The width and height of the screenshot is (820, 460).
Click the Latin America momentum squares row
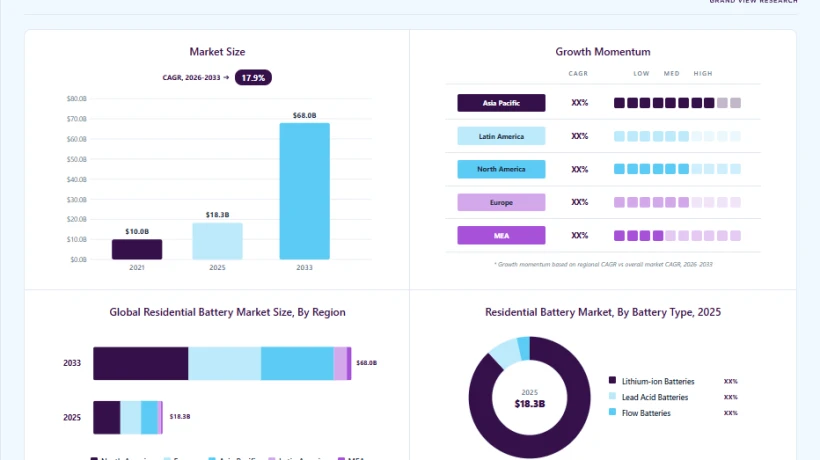677,136
